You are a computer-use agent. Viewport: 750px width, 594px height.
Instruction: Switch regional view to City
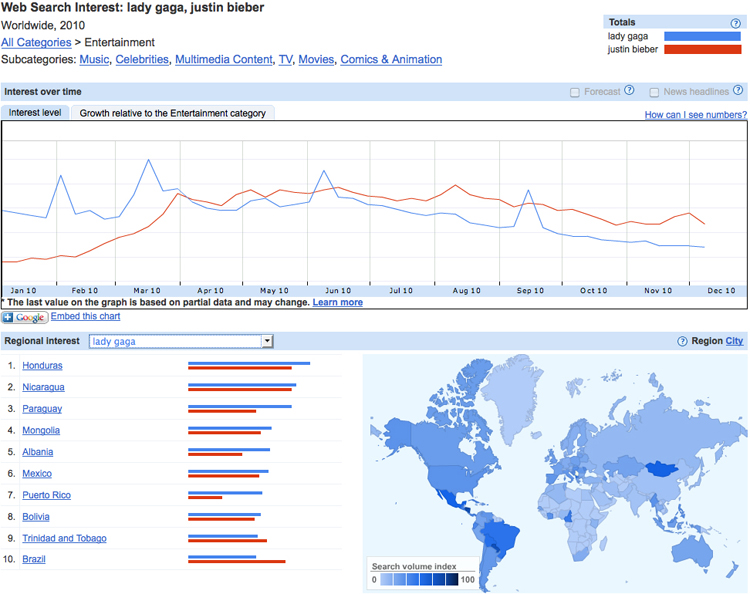(734, 341)
